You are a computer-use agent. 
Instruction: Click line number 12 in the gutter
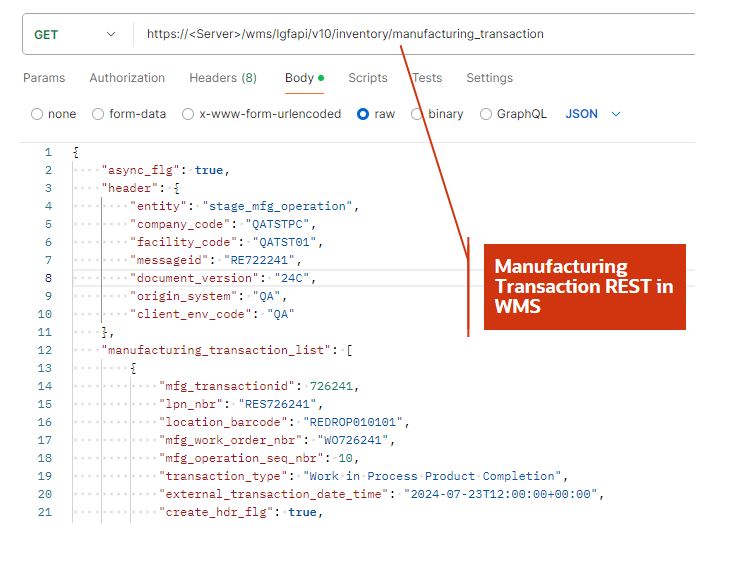pyautogui.click(x=45, y=351)
